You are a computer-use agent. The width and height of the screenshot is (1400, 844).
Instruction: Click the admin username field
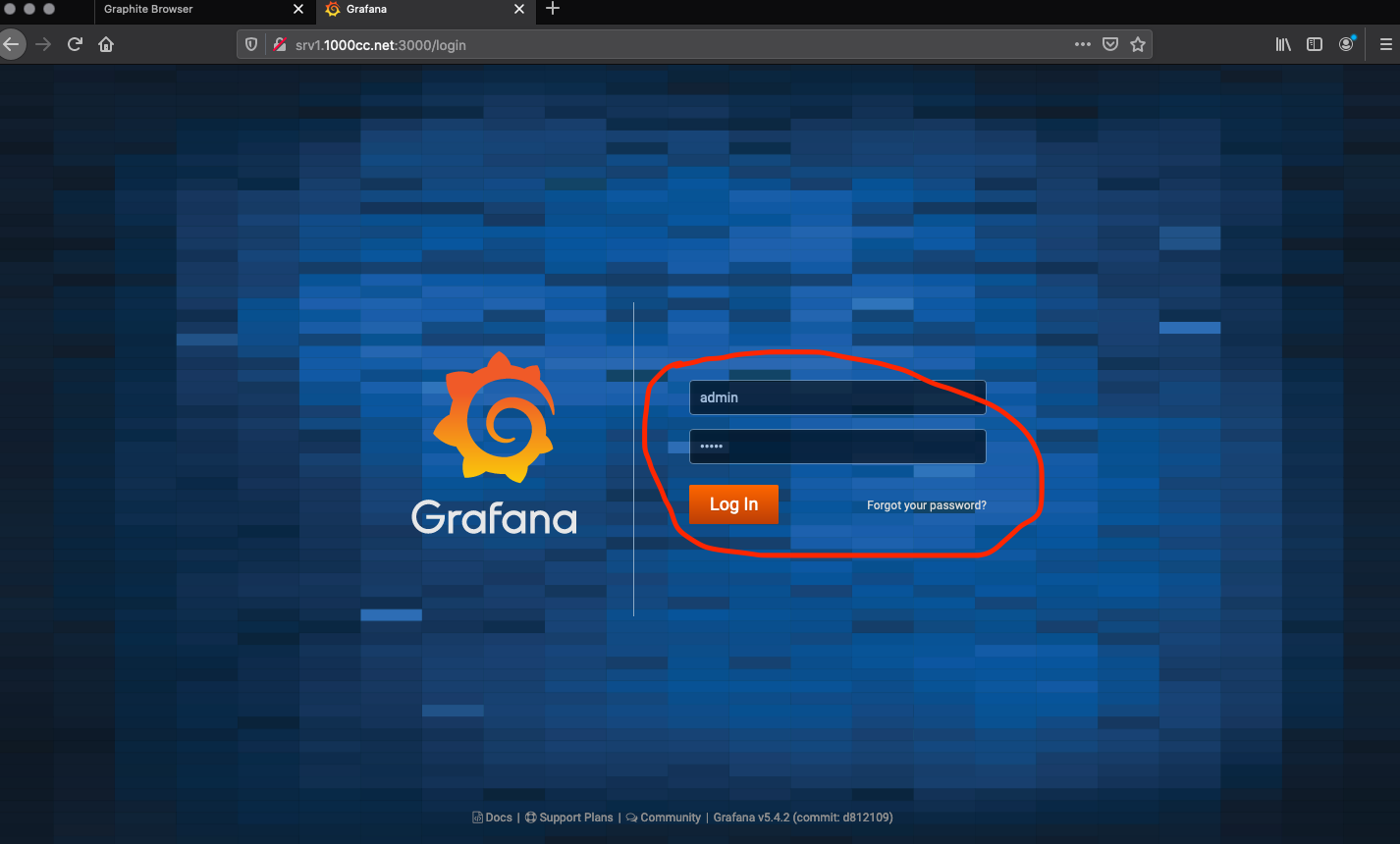[x=837, y=397]
